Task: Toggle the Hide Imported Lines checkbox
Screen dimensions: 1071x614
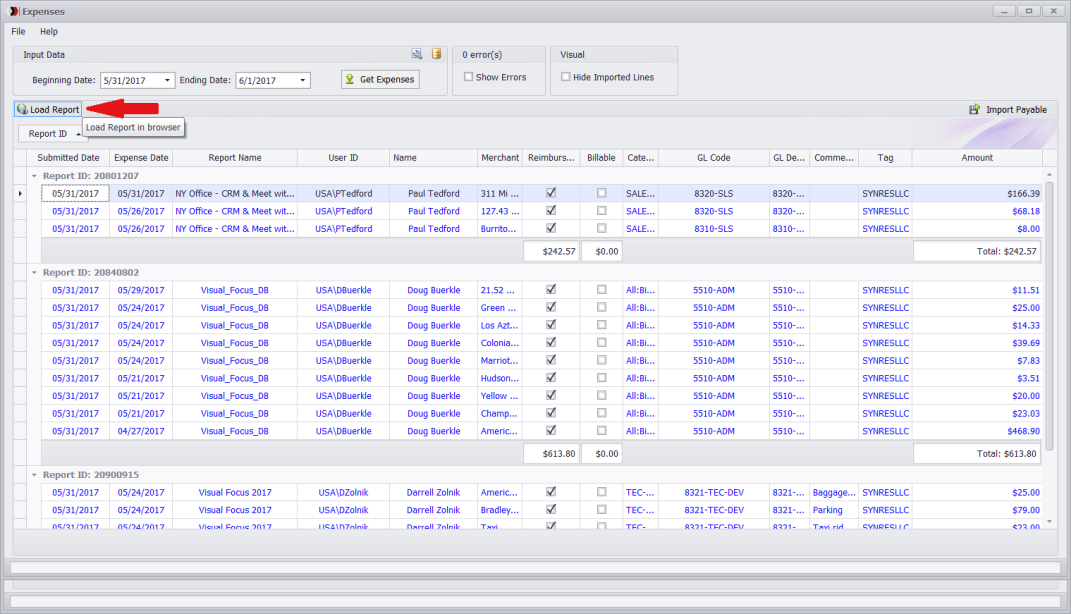Action: (x=566, y=77)
